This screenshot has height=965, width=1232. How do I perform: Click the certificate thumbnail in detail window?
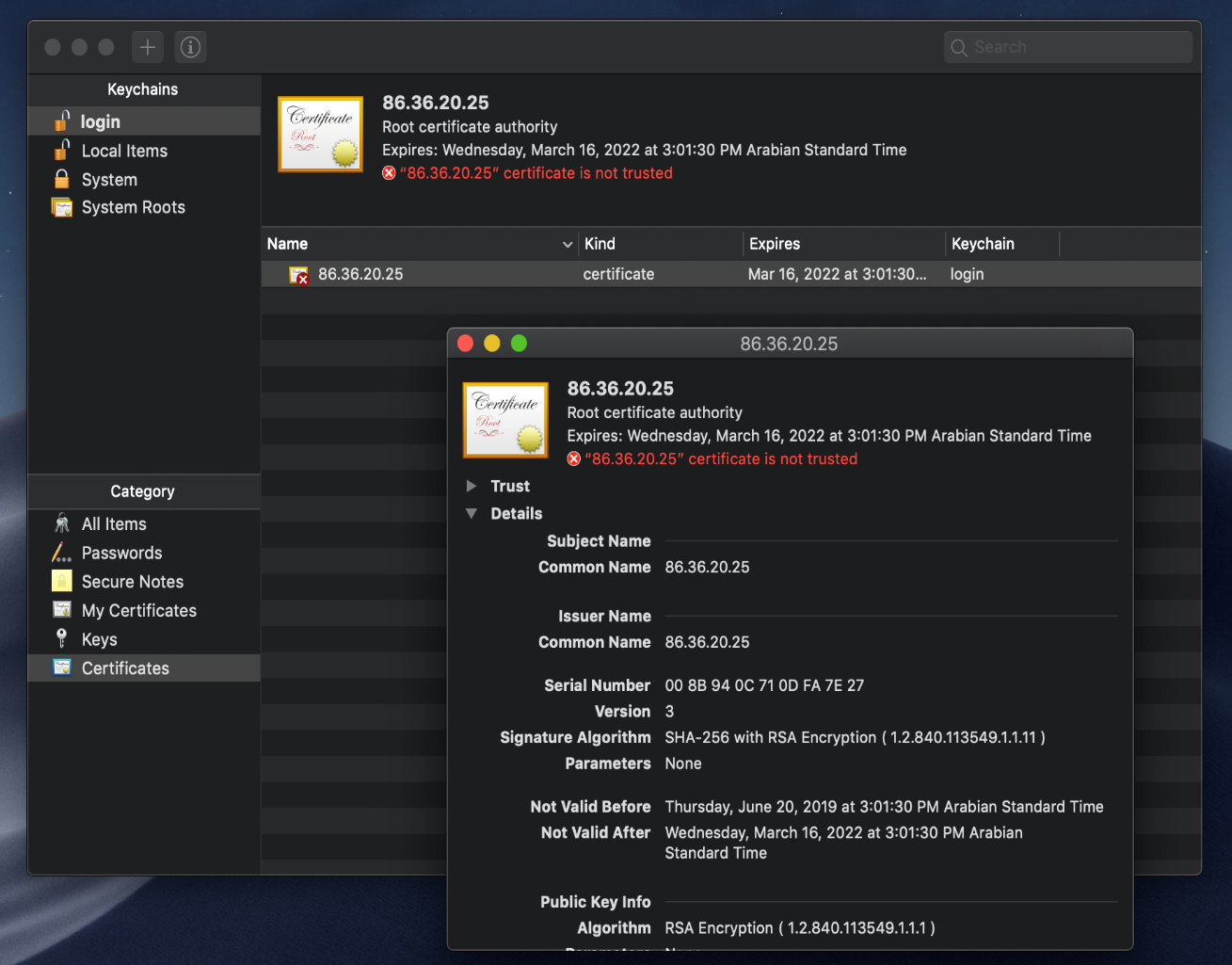tap(506, 420)
